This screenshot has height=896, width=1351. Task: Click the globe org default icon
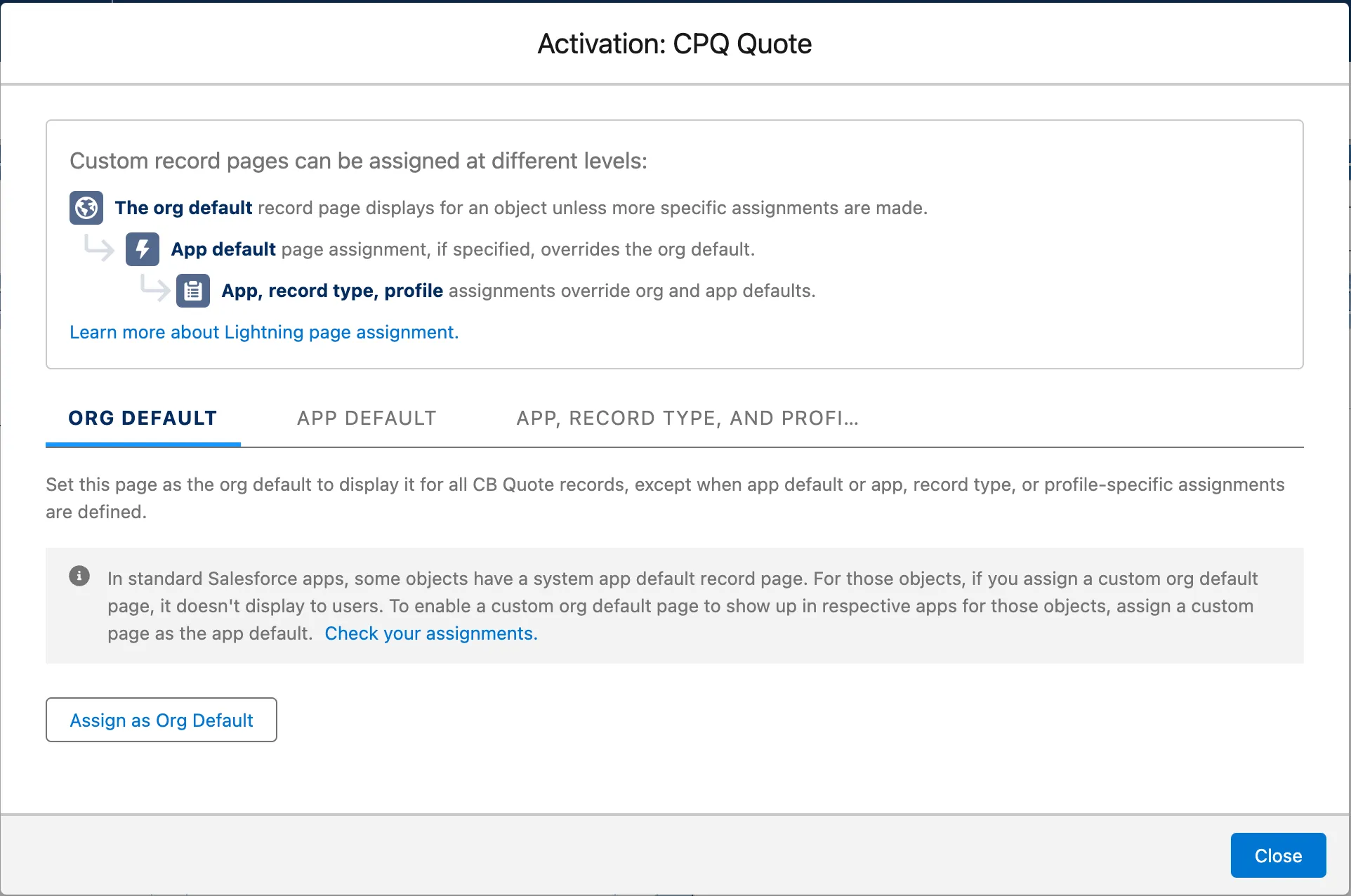[86, 207]
